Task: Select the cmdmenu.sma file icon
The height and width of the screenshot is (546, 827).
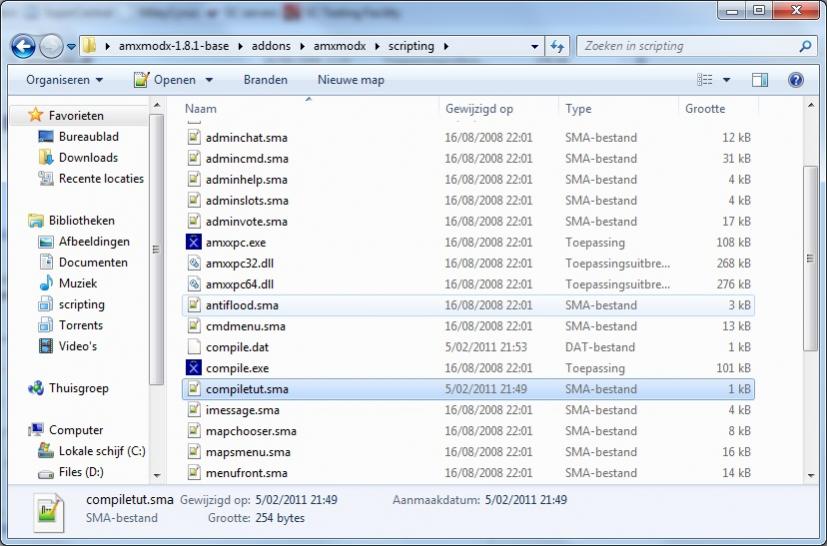Action: pyautogui.click(x=194, y=326)
